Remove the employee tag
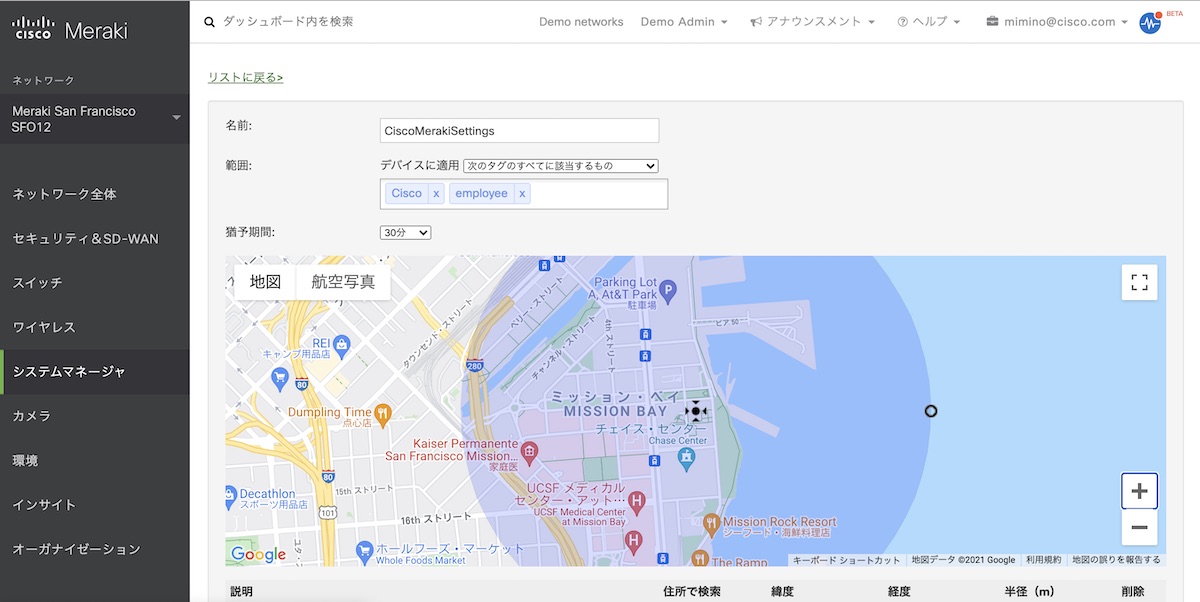Image resolution: width=1200 pixels, height=602 pixels. tap(522, 193)
